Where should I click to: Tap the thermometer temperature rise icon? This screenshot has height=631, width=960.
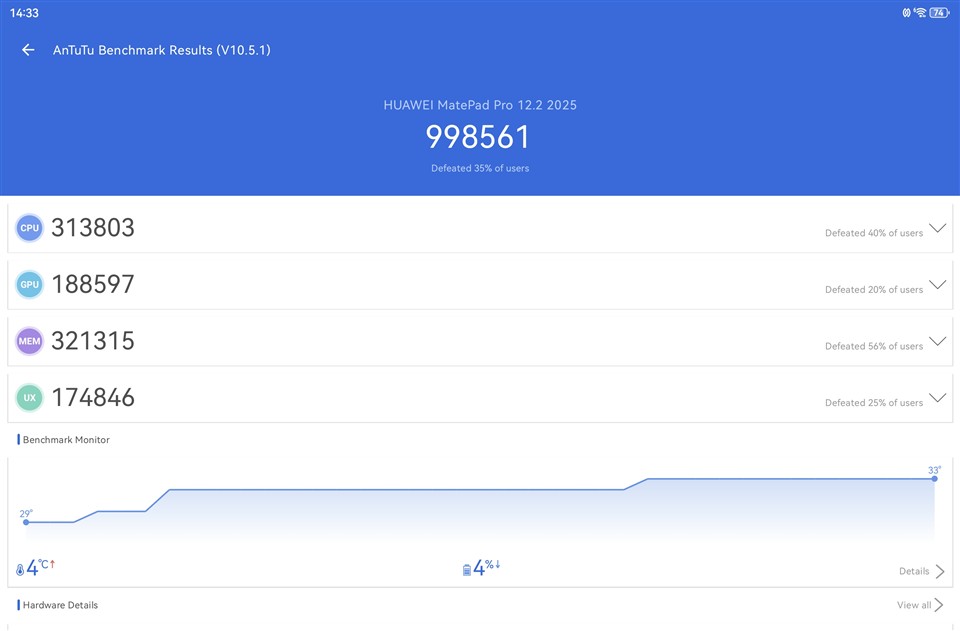(x=20, y=570)
